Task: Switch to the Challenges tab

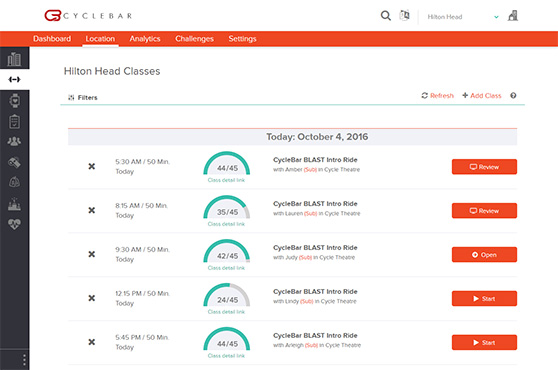Action: click(194, 39)
